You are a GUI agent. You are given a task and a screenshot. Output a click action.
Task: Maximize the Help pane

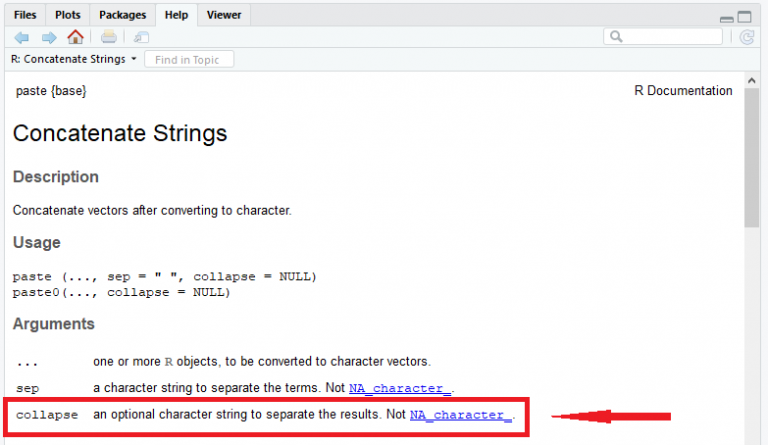pyautogui.click(x=744, y=17)
